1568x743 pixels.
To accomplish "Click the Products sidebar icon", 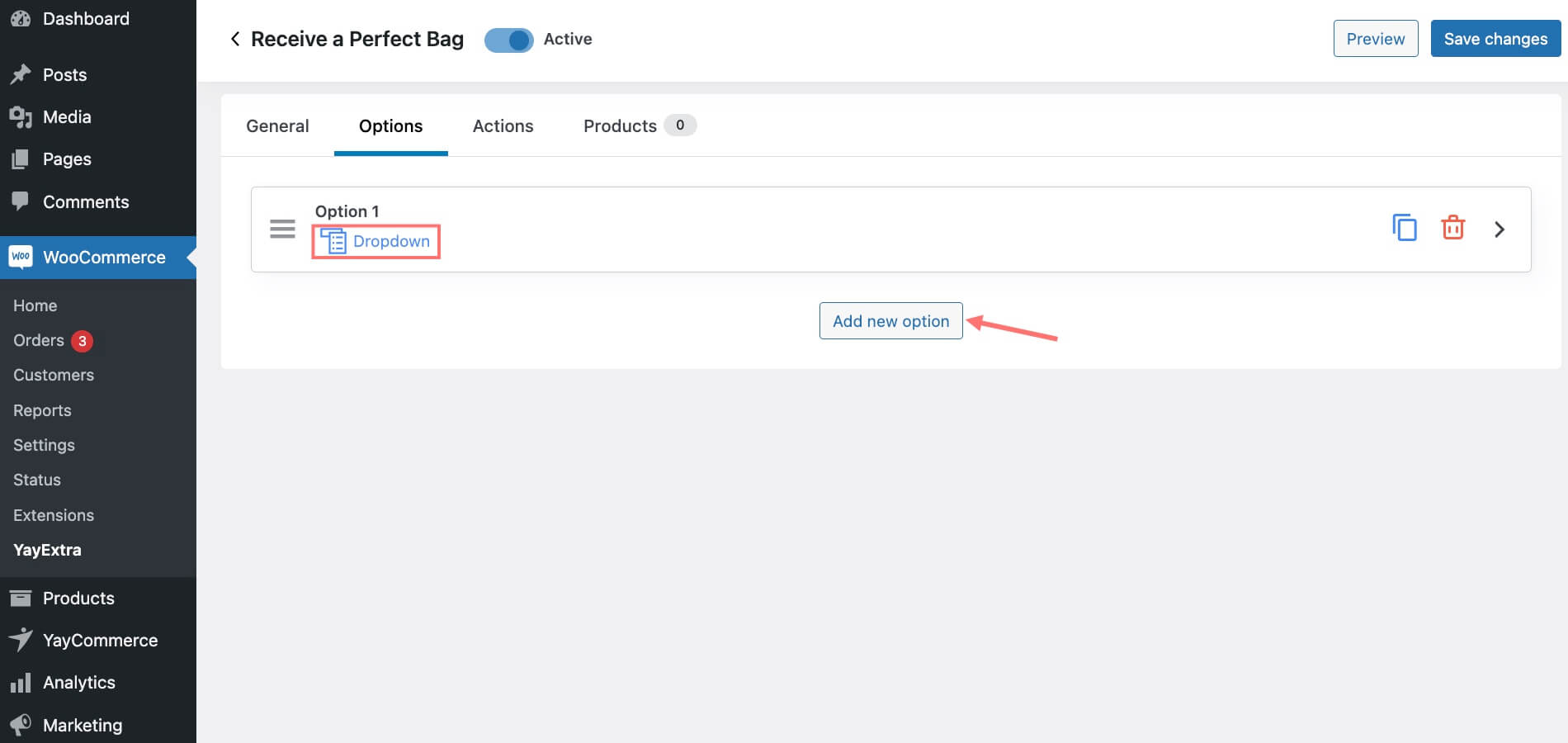I will point(21,598).
